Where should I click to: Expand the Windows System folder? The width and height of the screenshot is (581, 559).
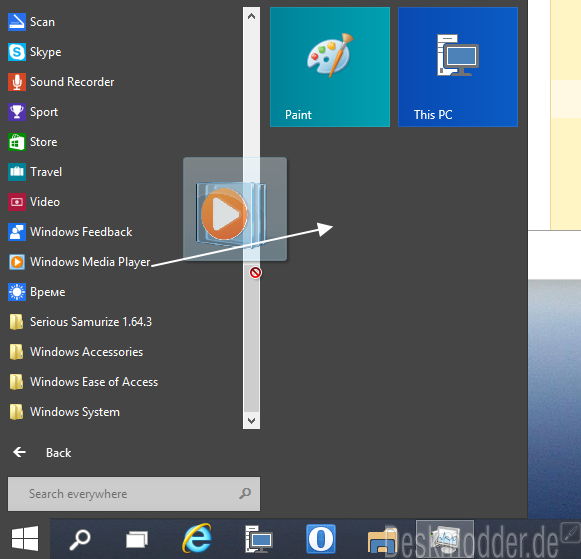pos(64,412)
